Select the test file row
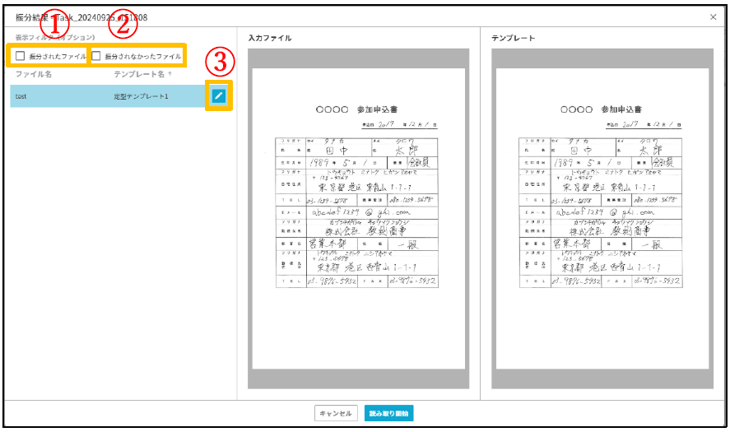This screenshot has height=432, width=730. pyautogui.click(x=60, y=96)
